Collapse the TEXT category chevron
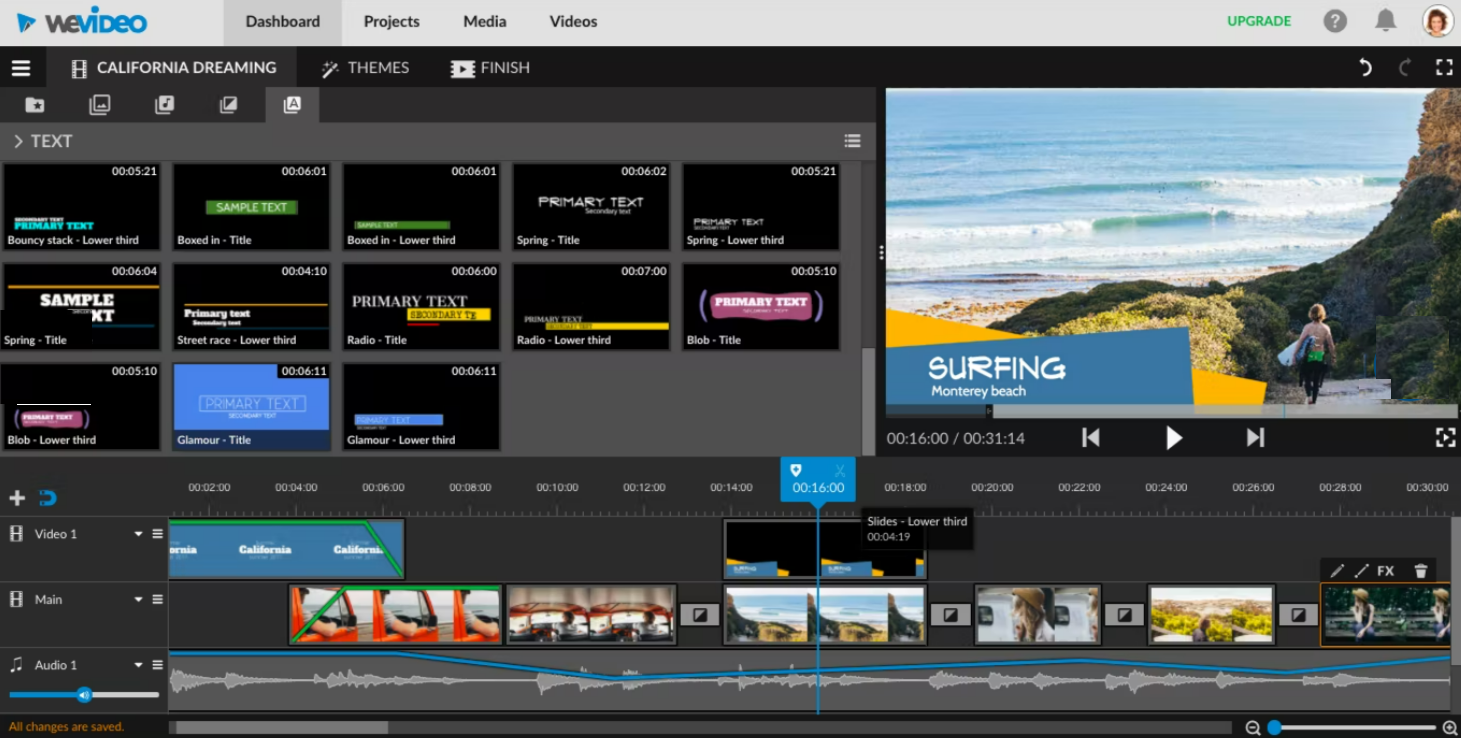The image size is (1461, 738). (x=19, y=141)
